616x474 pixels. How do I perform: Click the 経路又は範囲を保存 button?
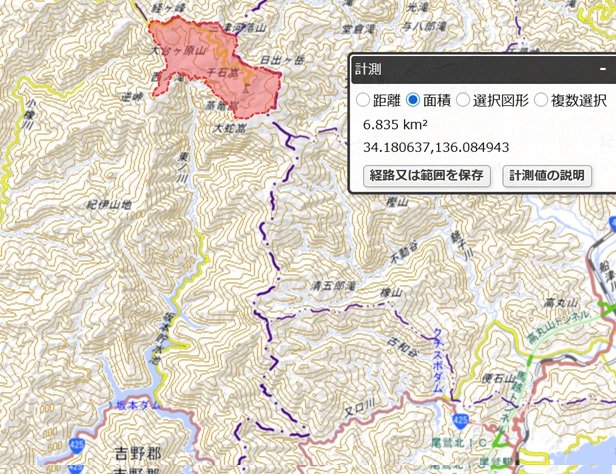(427, 176)
